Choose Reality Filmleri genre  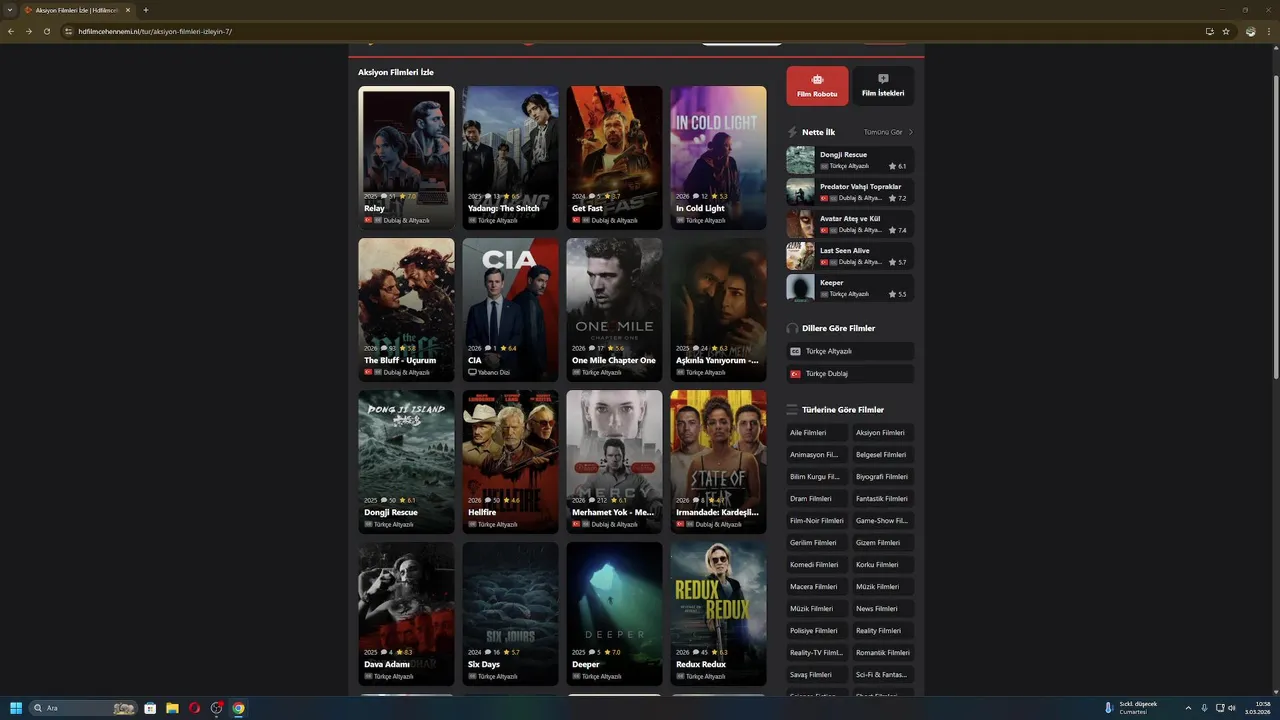883,631
